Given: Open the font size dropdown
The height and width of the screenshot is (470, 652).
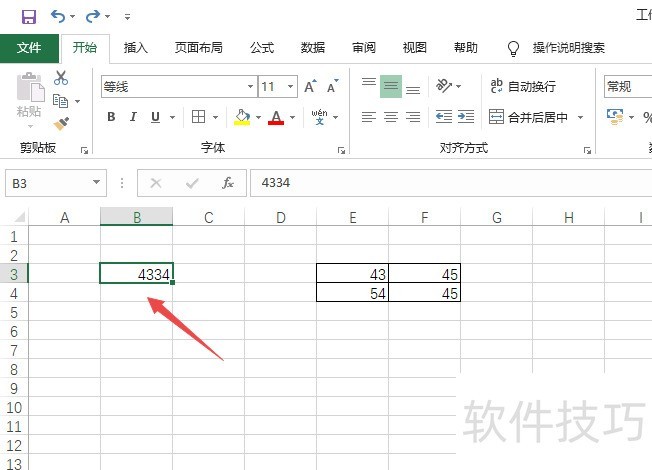Looking at the screenshot, I should pyautogui.click(x=290, y=87).
